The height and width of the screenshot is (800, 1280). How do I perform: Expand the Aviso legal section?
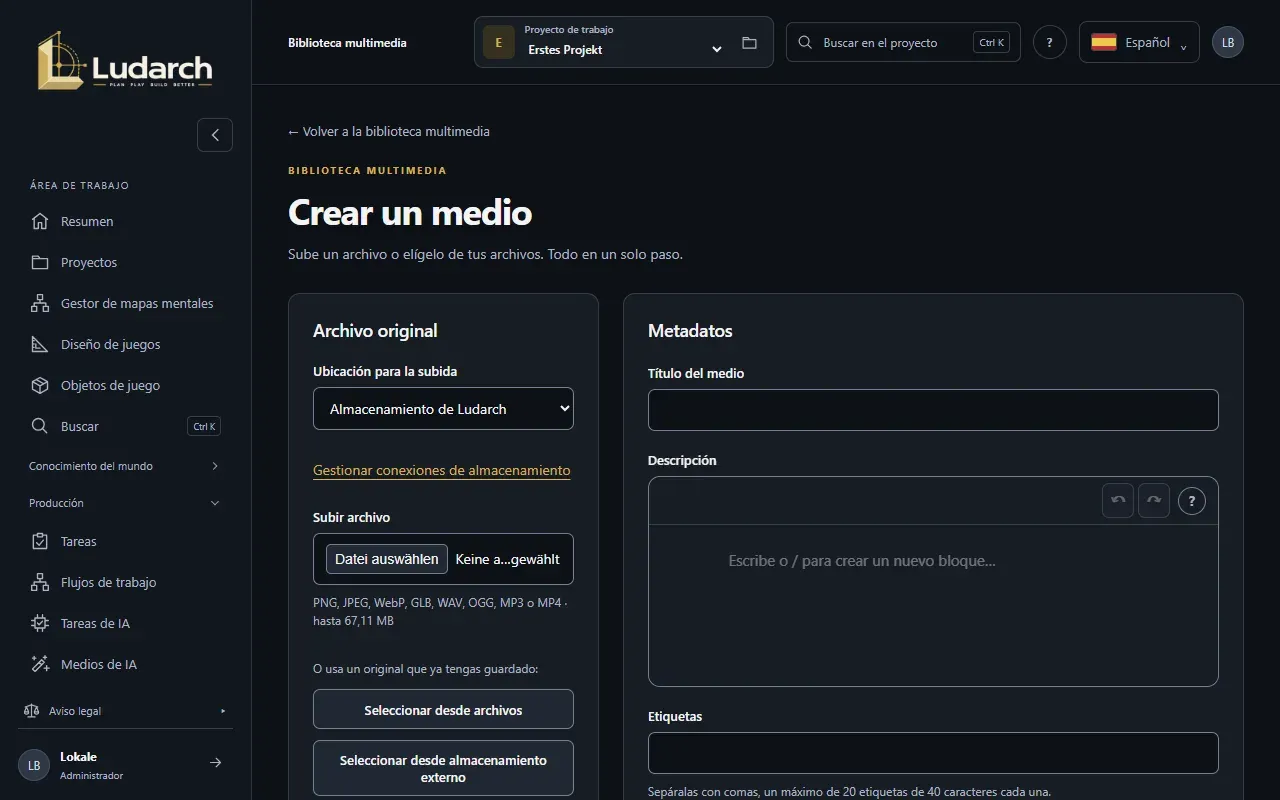coord(125,711)
